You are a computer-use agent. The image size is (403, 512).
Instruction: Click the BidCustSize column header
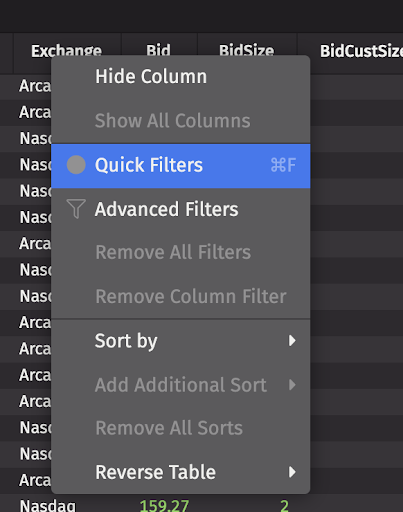[x=361, y=51]
